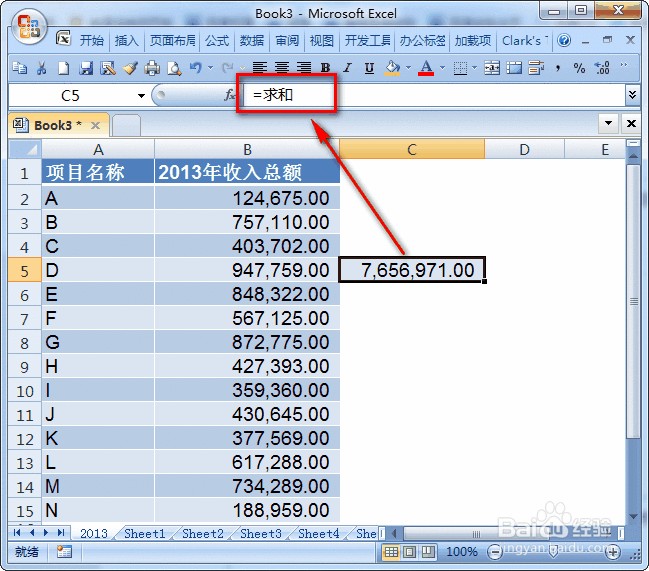Select Normal view button in status bar

pos(391,552)
